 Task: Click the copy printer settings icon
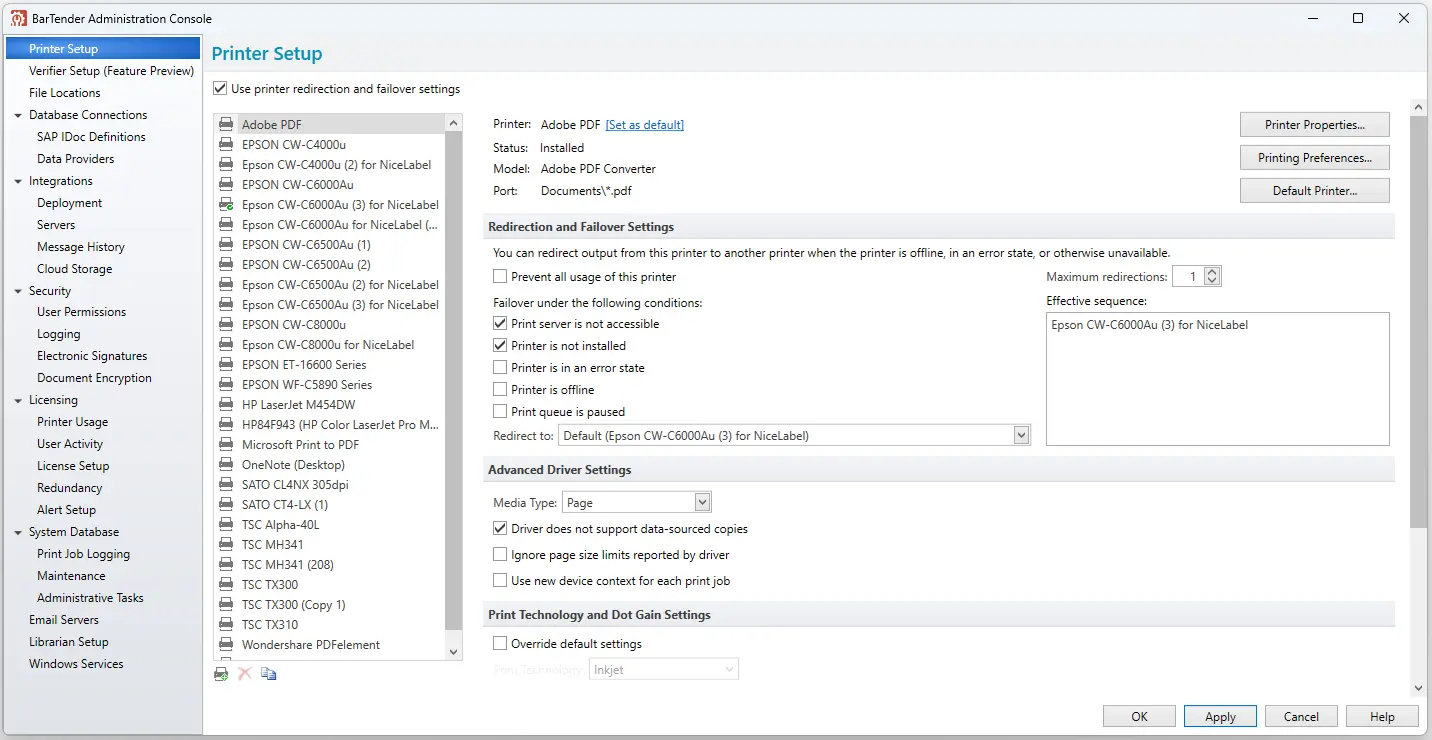click(268, 674)
